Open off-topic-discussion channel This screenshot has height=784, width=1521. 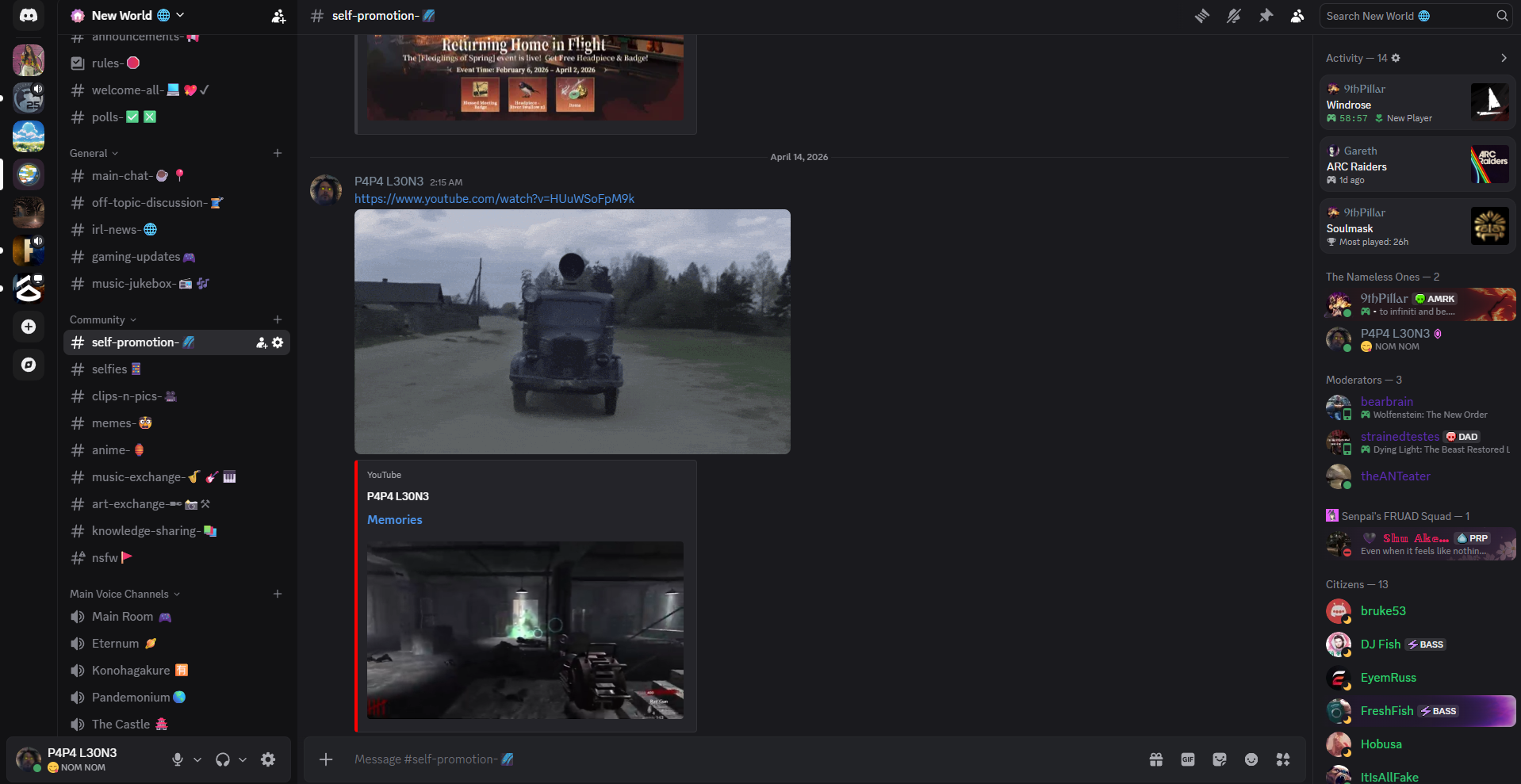177,203
